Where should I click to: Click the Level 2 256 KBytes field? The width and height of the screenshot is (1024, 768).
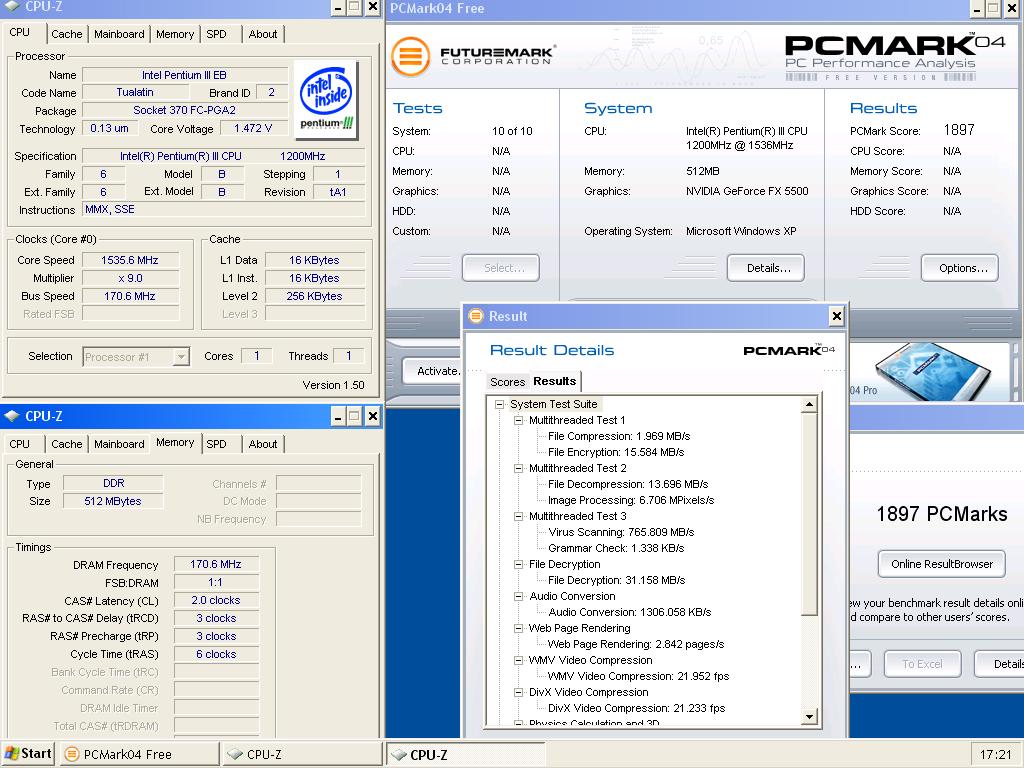(315, 296)
